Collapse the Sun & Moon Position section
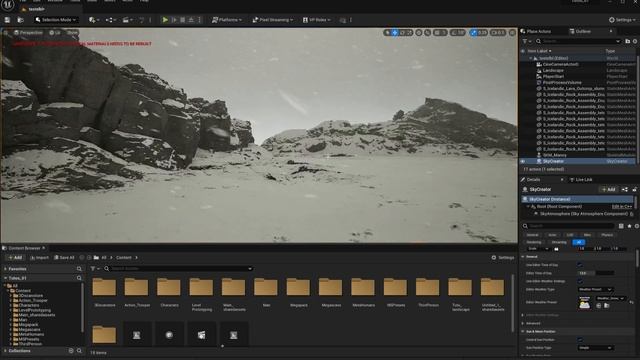Viewport: 640px width, 360px height. [x=523, y=331]
